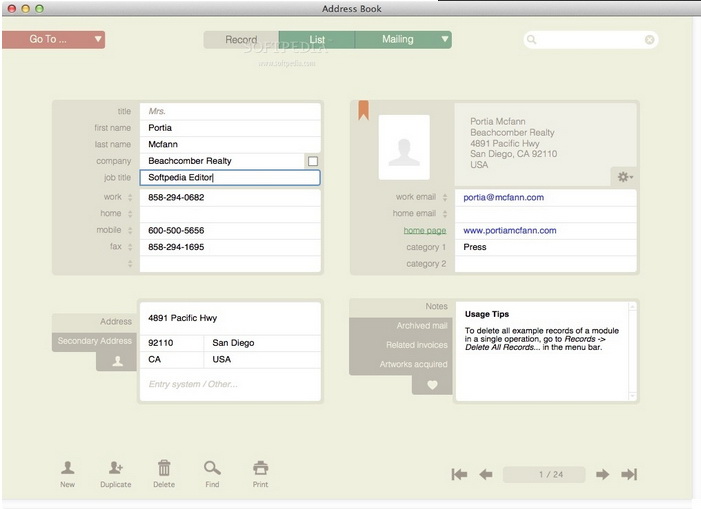Change the work email label stepper
This screenshot has width=701, height=510.
[445, 197]
